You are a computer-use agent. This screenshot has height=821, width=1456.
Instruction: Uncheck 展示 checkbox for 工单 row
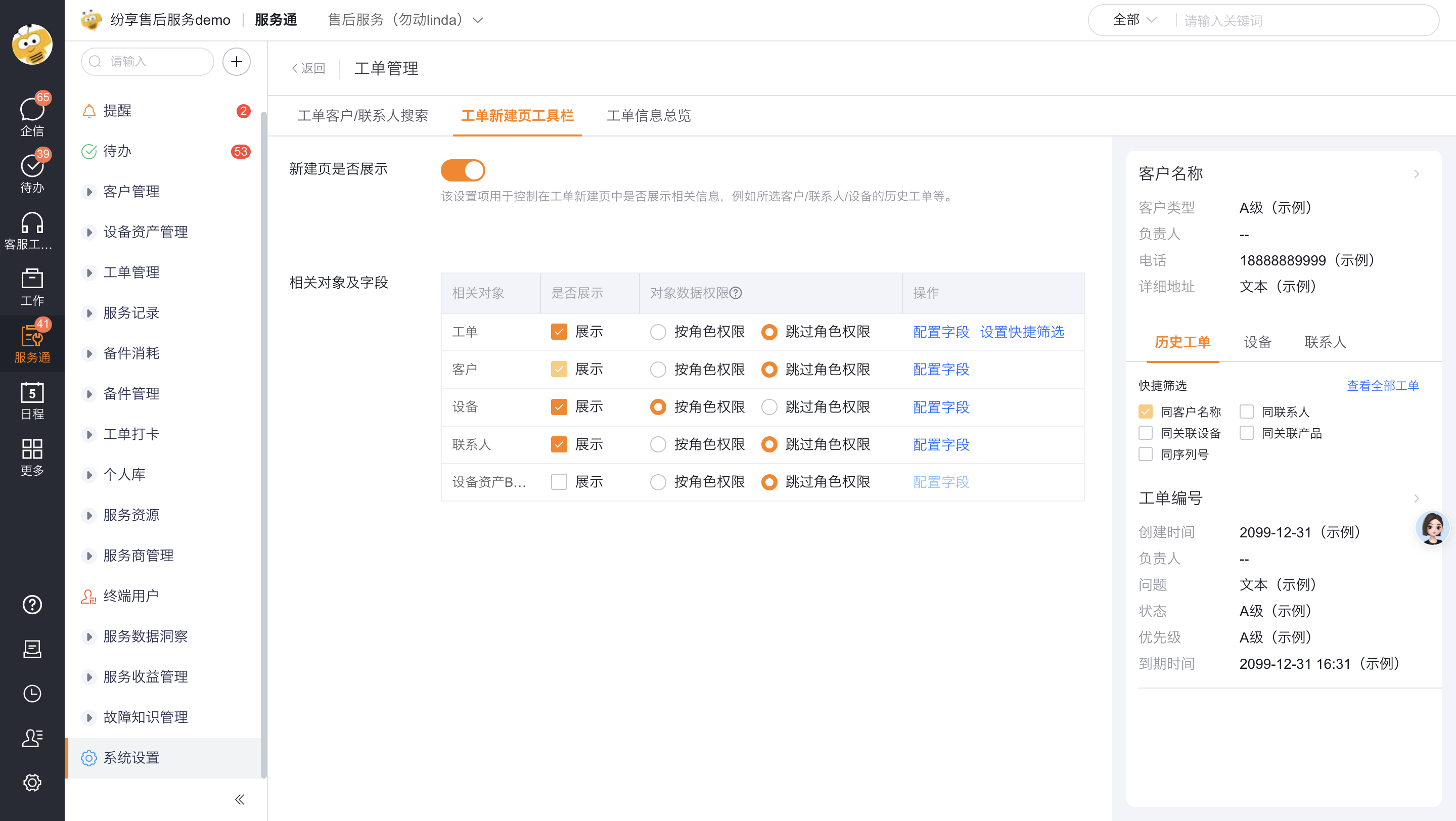559,332
